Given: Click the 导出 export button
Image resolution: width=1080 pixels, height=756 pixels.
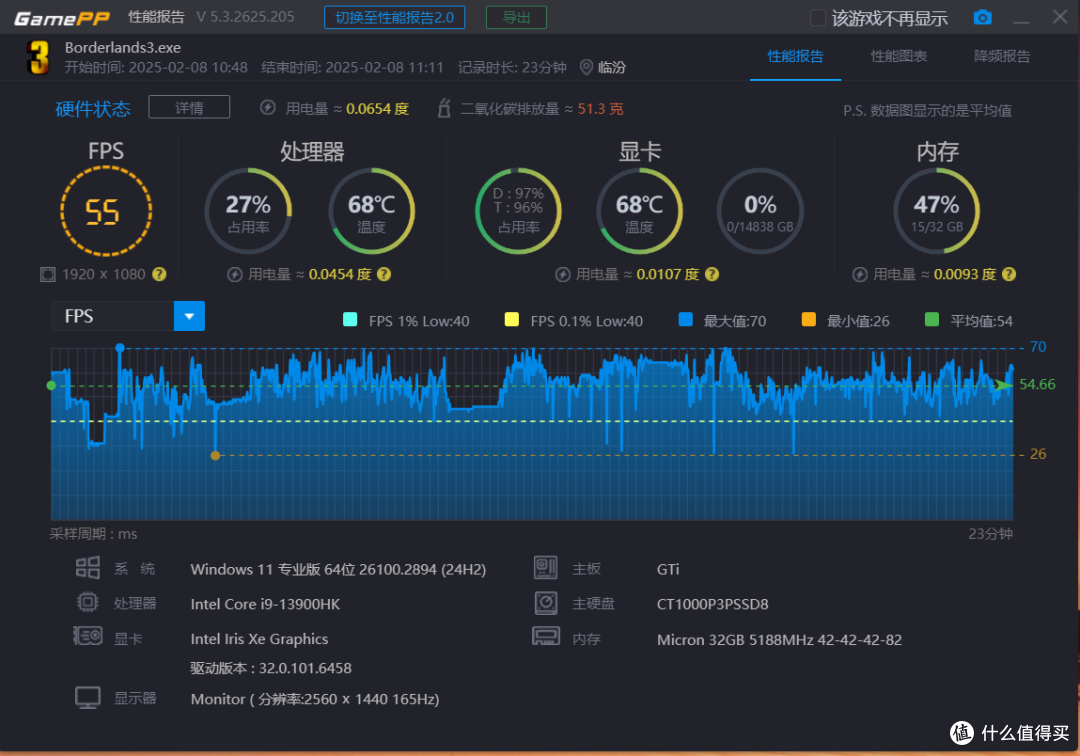Looking at the screenshot, I should [x=516, y=17].
